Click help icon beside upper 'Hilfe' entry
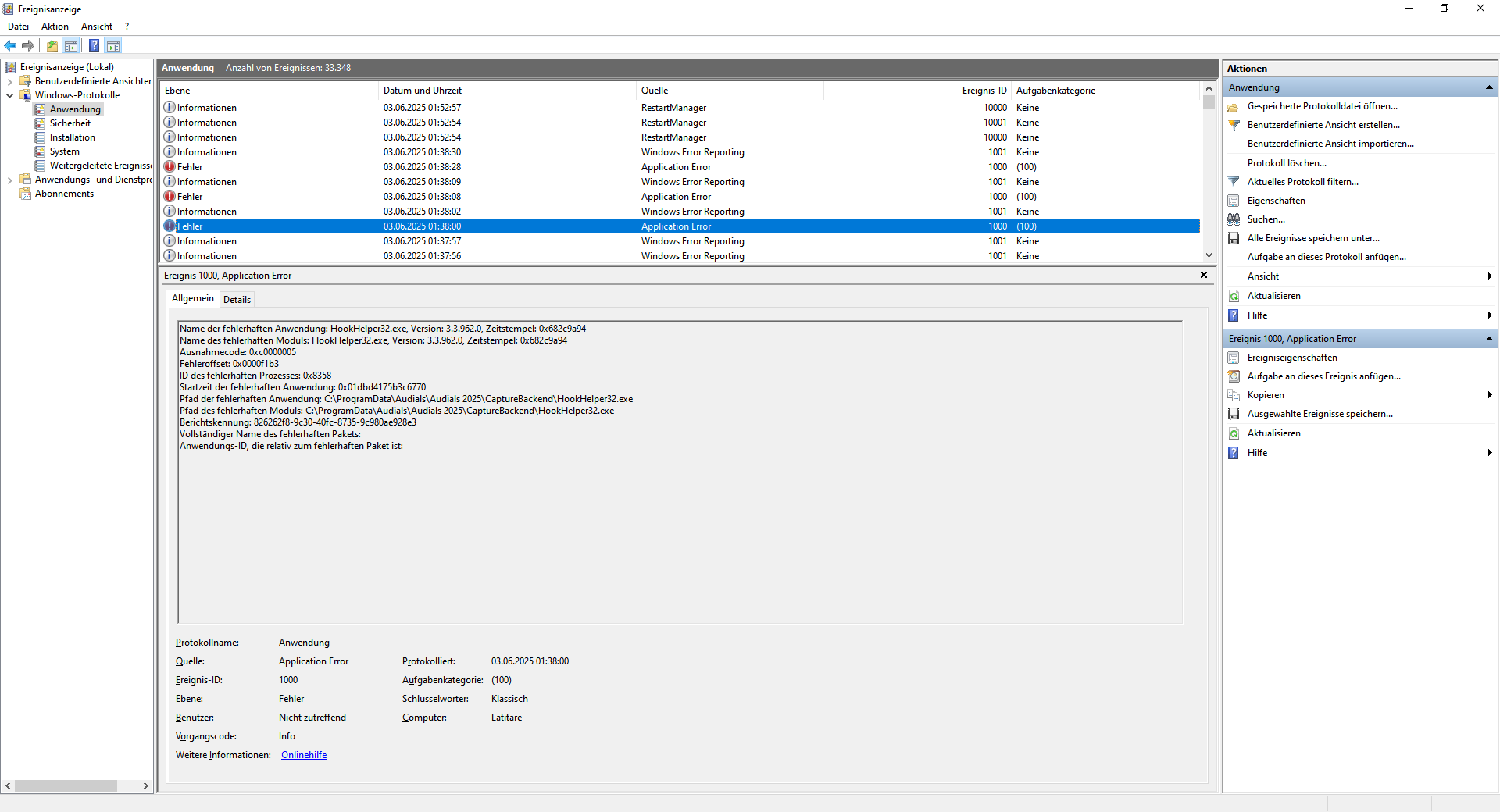Image resolution: width=1500 pixels, height=812 pixels. tap(1234, 315)
